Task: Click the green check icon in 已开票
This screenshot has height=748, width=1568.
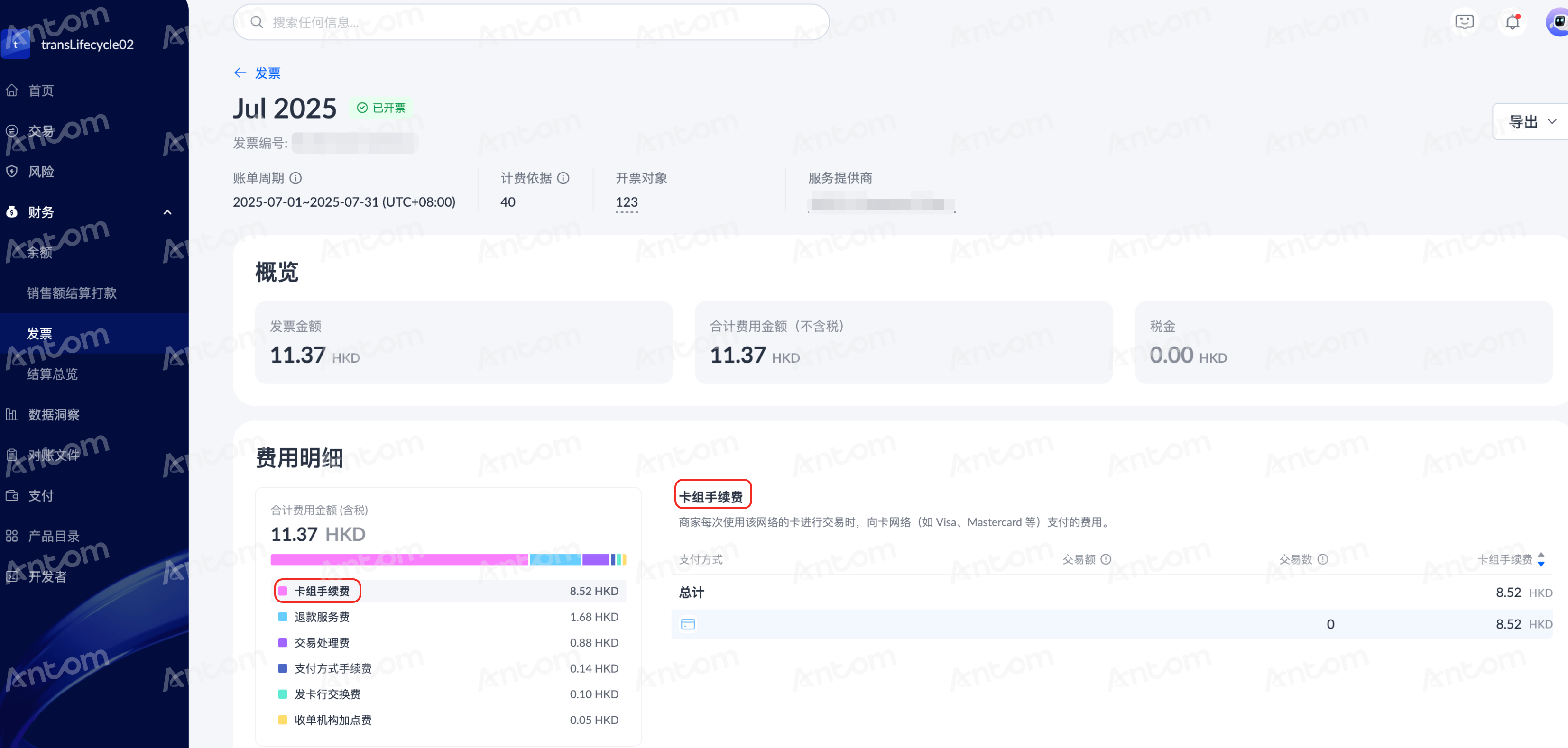Action: click(x=362, y=108)
